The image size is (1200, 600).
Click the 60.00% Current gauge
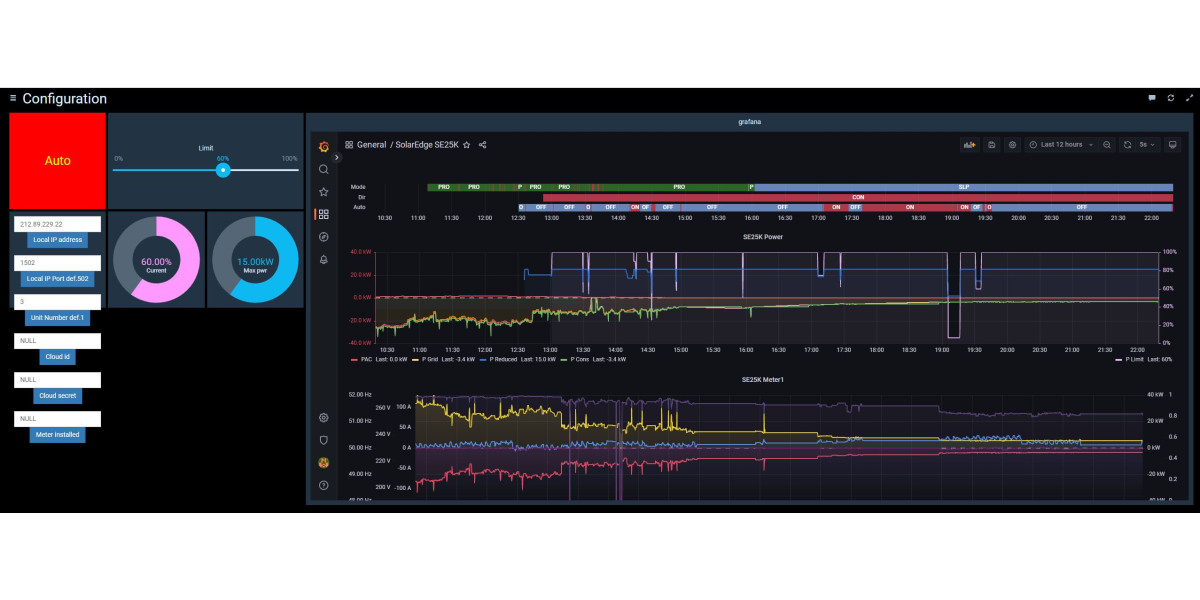click(156, 259)
